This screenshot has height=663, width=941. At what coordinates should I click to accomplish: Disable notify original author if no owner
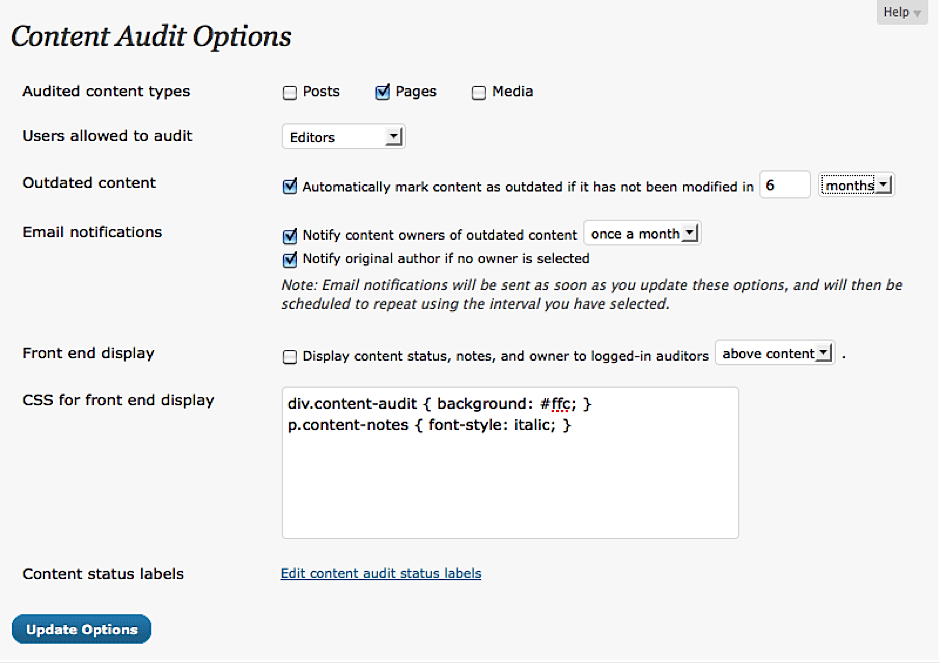[290, 258]
